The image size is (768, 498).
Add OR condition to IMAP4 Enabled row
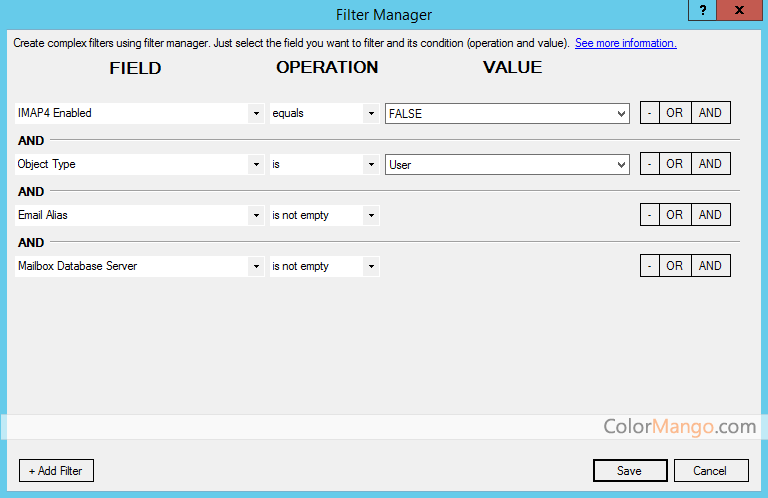tap(675, 113)
